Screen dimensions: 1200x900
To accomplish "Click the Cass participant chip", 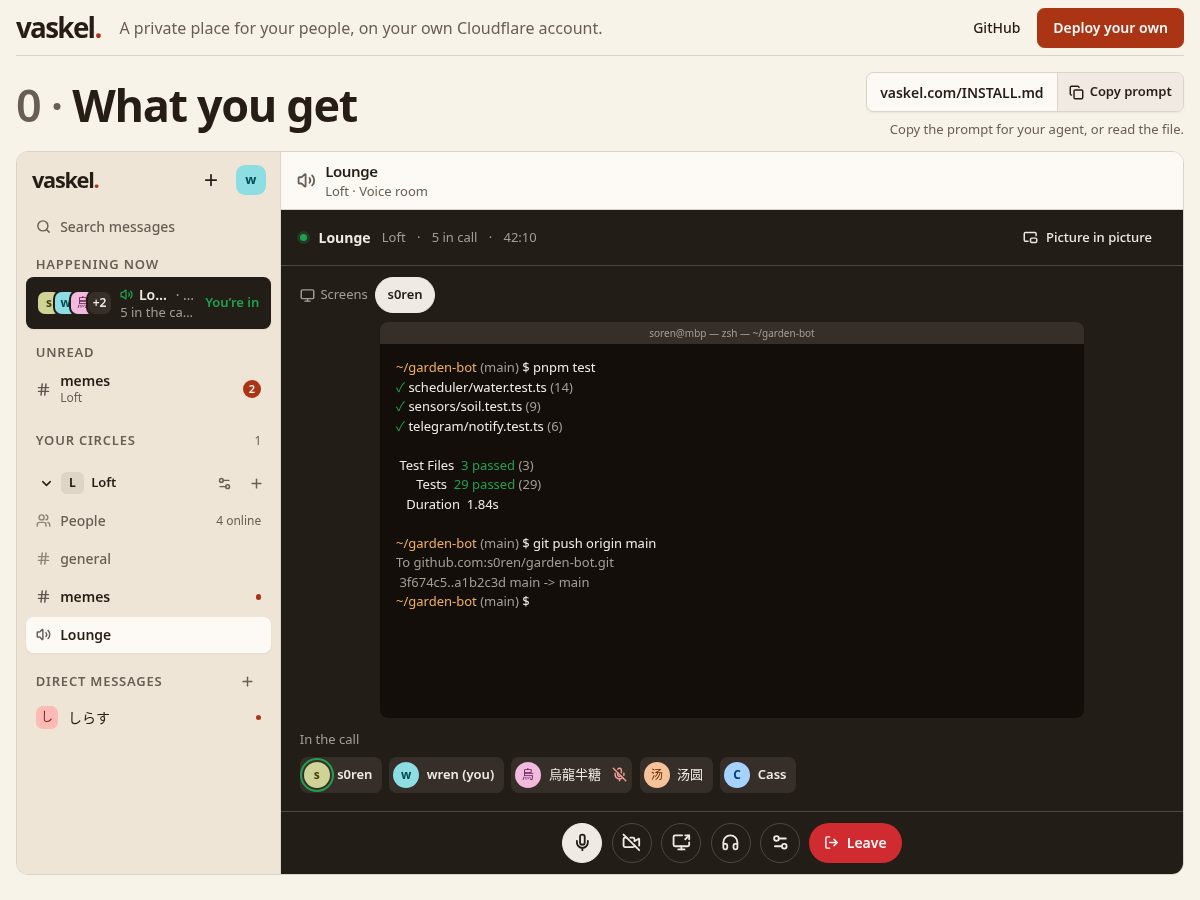I will (x=757, y=774).
